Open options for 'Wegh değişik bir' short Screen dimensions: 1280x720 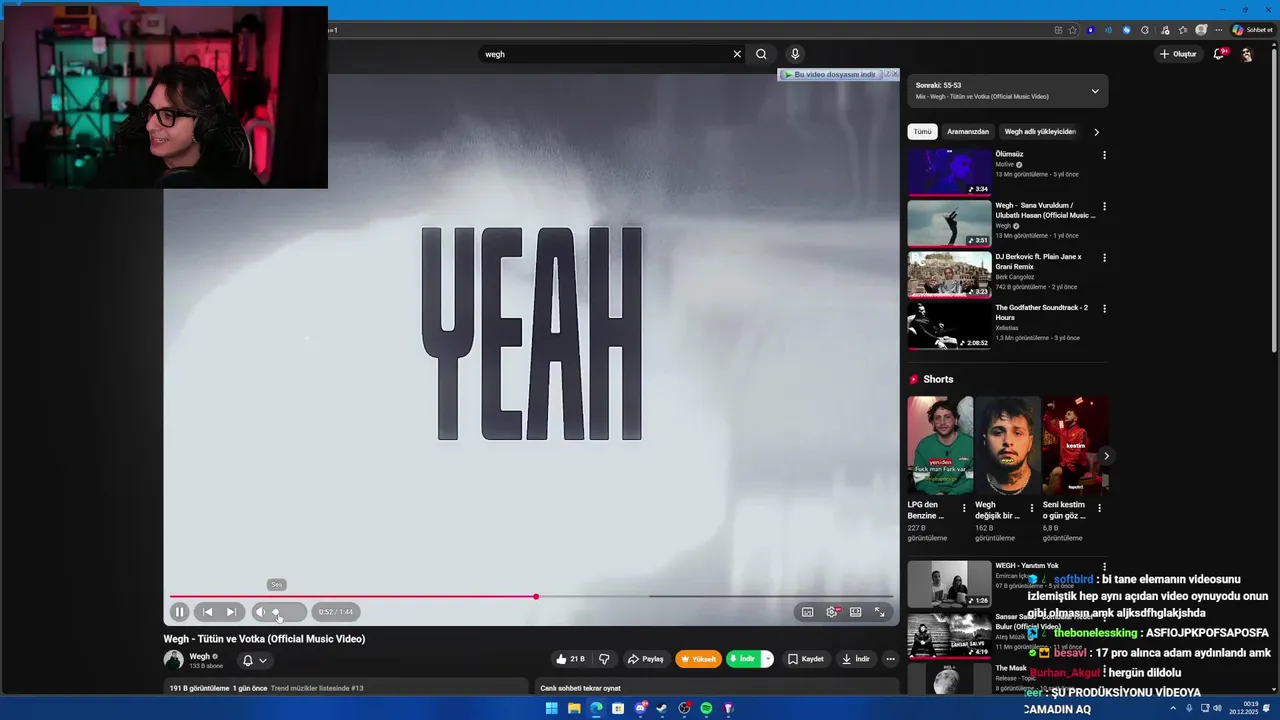pyautogui.click(x=1032, y=508)
